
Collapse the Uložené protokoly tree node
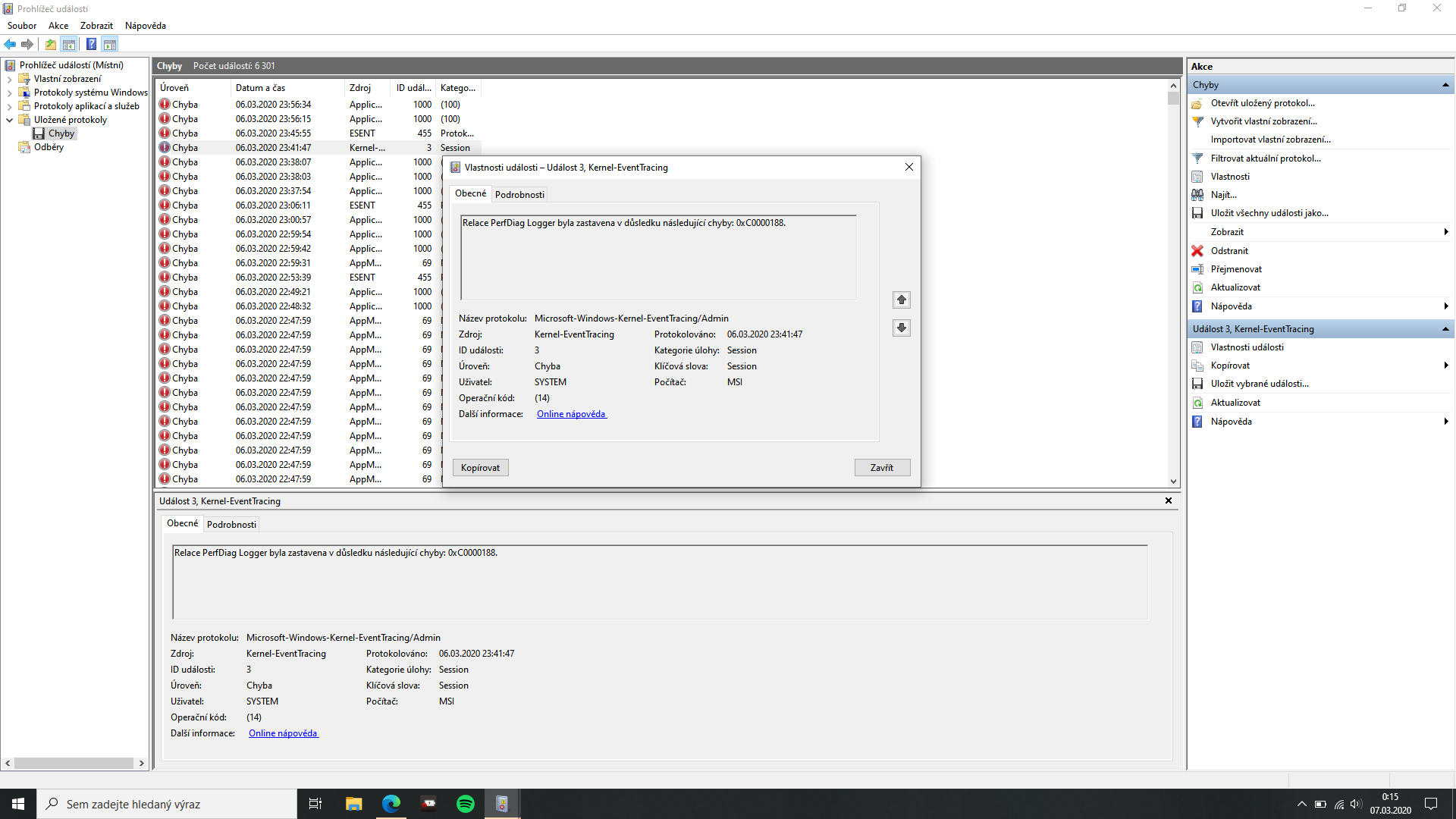9,120
